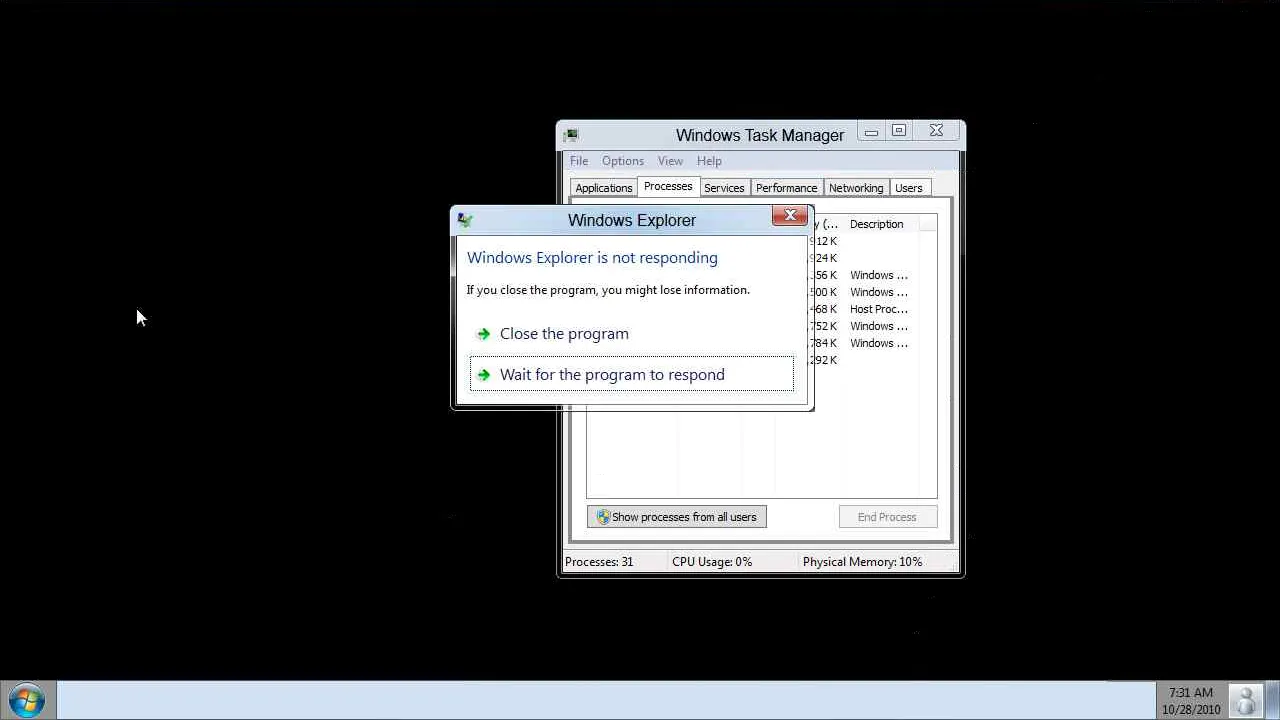Click the Task Manager title bar icon

pyautogui.click(x=571, y=135)
